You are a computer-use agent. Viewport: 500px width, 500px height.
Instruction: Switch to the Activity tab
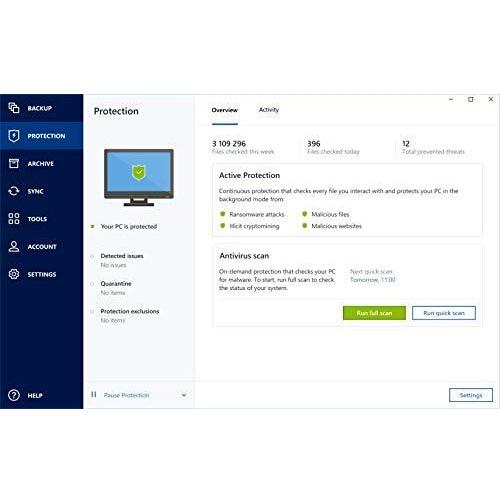click(x=269, y=110)
